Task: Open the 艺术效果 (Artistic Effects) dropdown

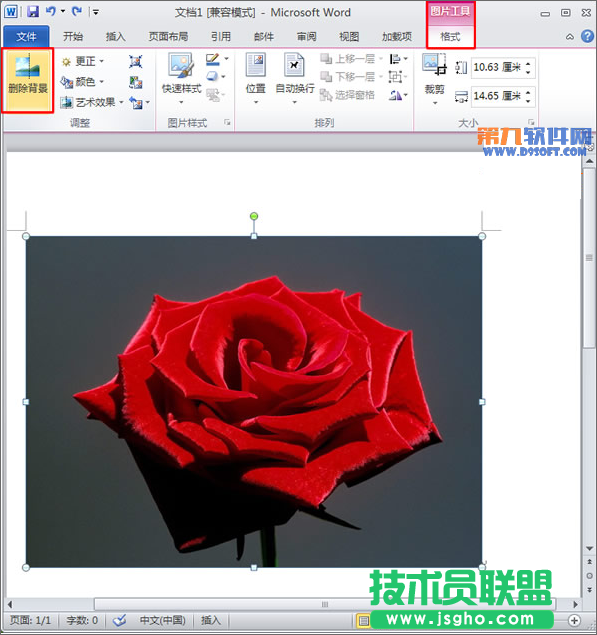Action: 92,102
